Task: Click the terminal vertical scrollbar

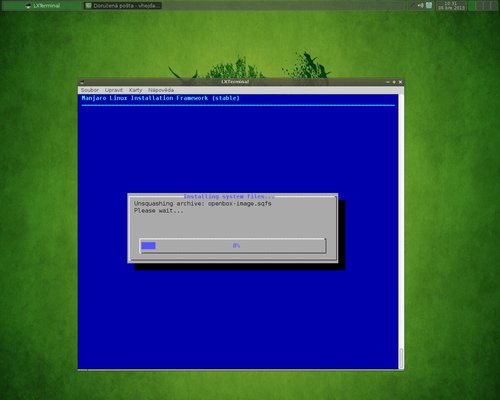Action: click(x=401, y=232)
